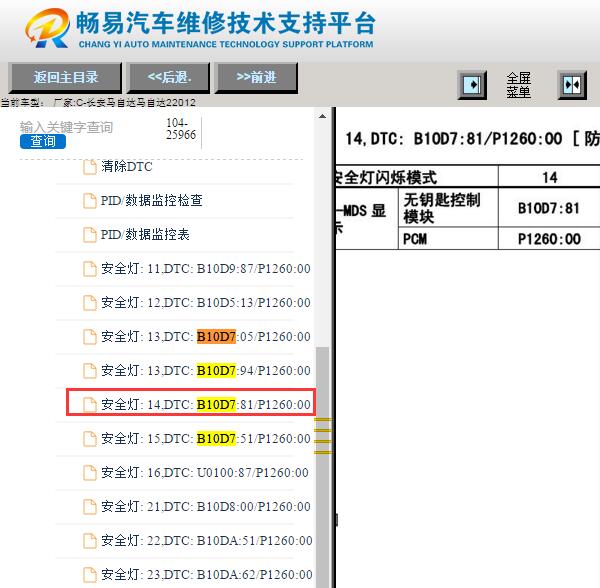Click document icon beside B10D7:94 entry
The width and height of the screenshot is (600, 588).
tap(90, 371)
